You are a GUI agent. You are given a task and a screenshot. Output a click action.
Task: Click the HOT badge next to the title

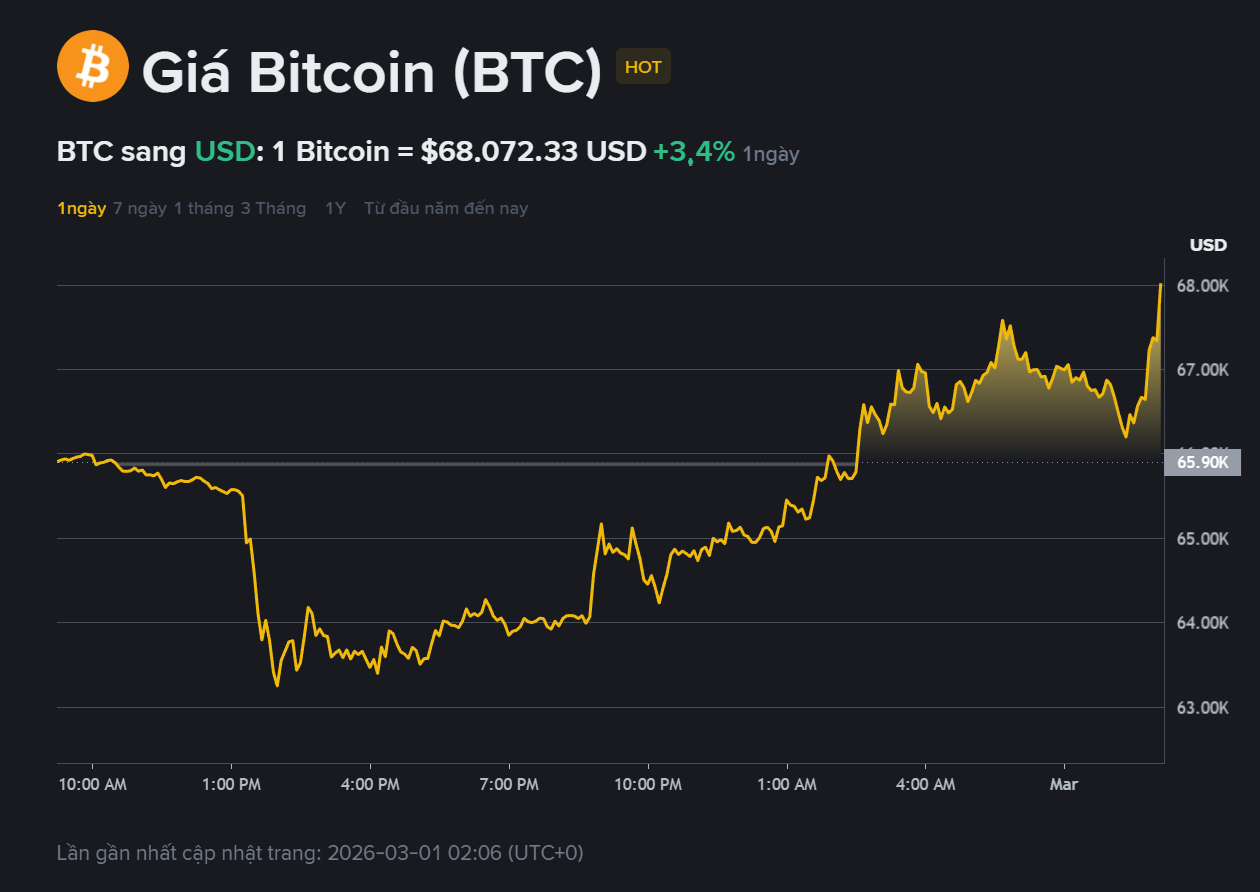click(x=643, y=67)
